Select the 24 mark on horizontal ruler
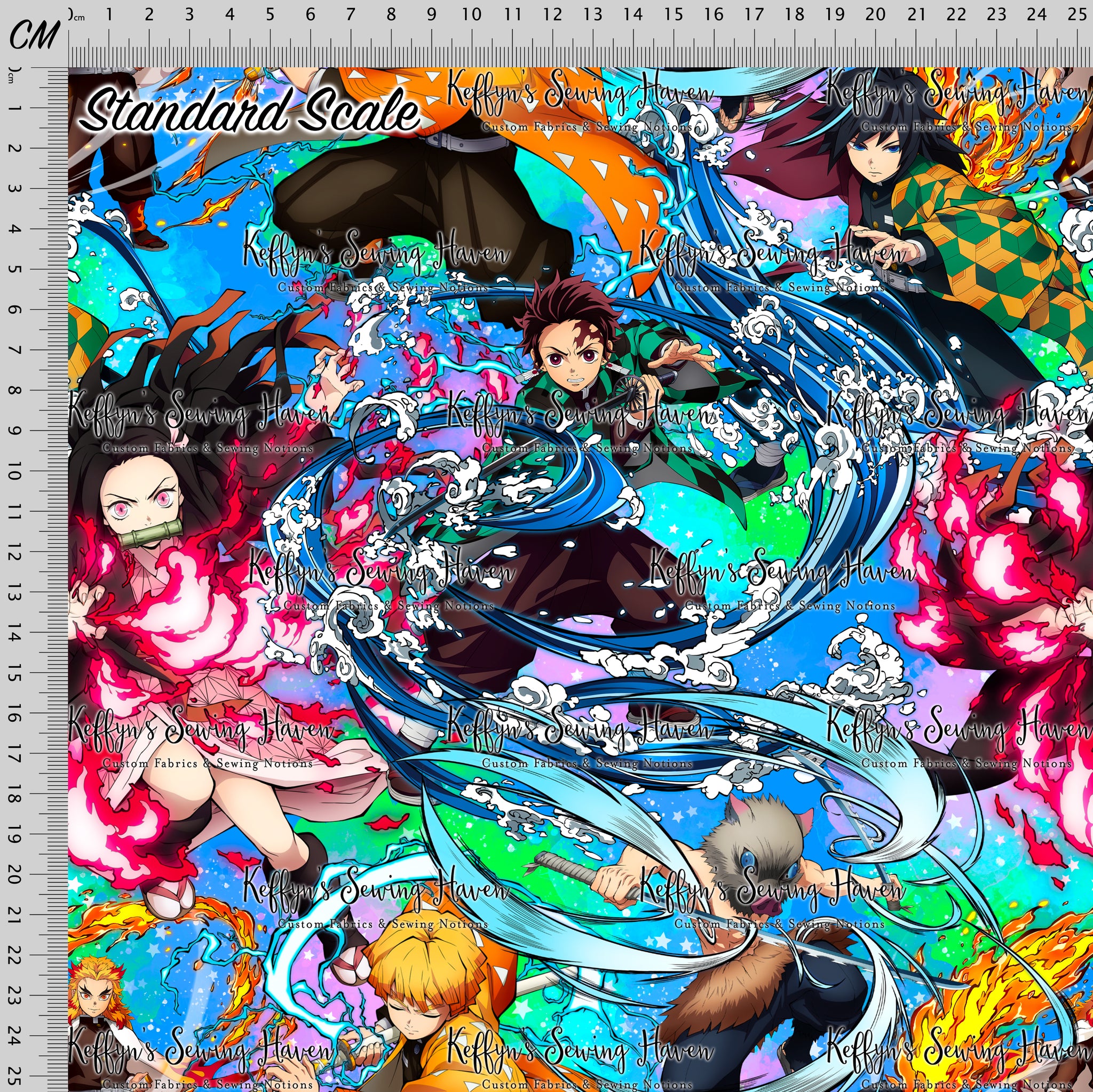 [1036, 14]
